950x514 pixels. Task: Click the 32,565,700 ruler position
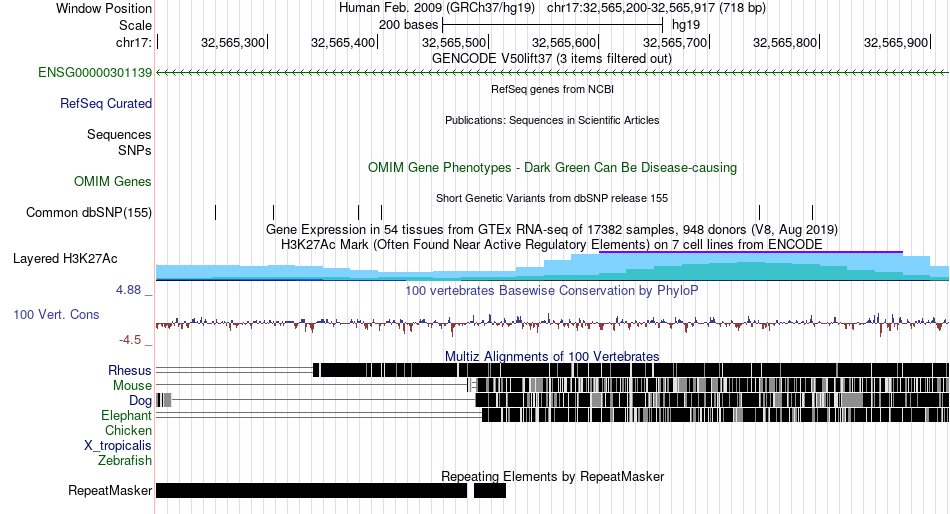675,42
